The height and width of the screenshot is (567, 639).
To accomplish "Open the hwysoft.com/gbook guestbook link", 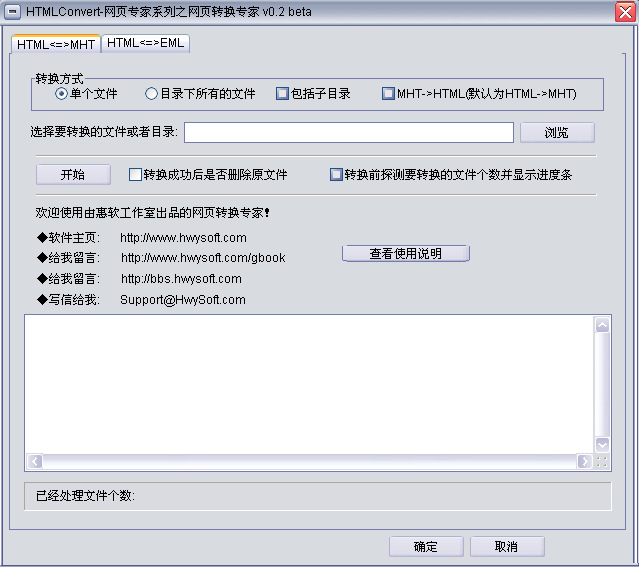I will [x=203, y=258].
